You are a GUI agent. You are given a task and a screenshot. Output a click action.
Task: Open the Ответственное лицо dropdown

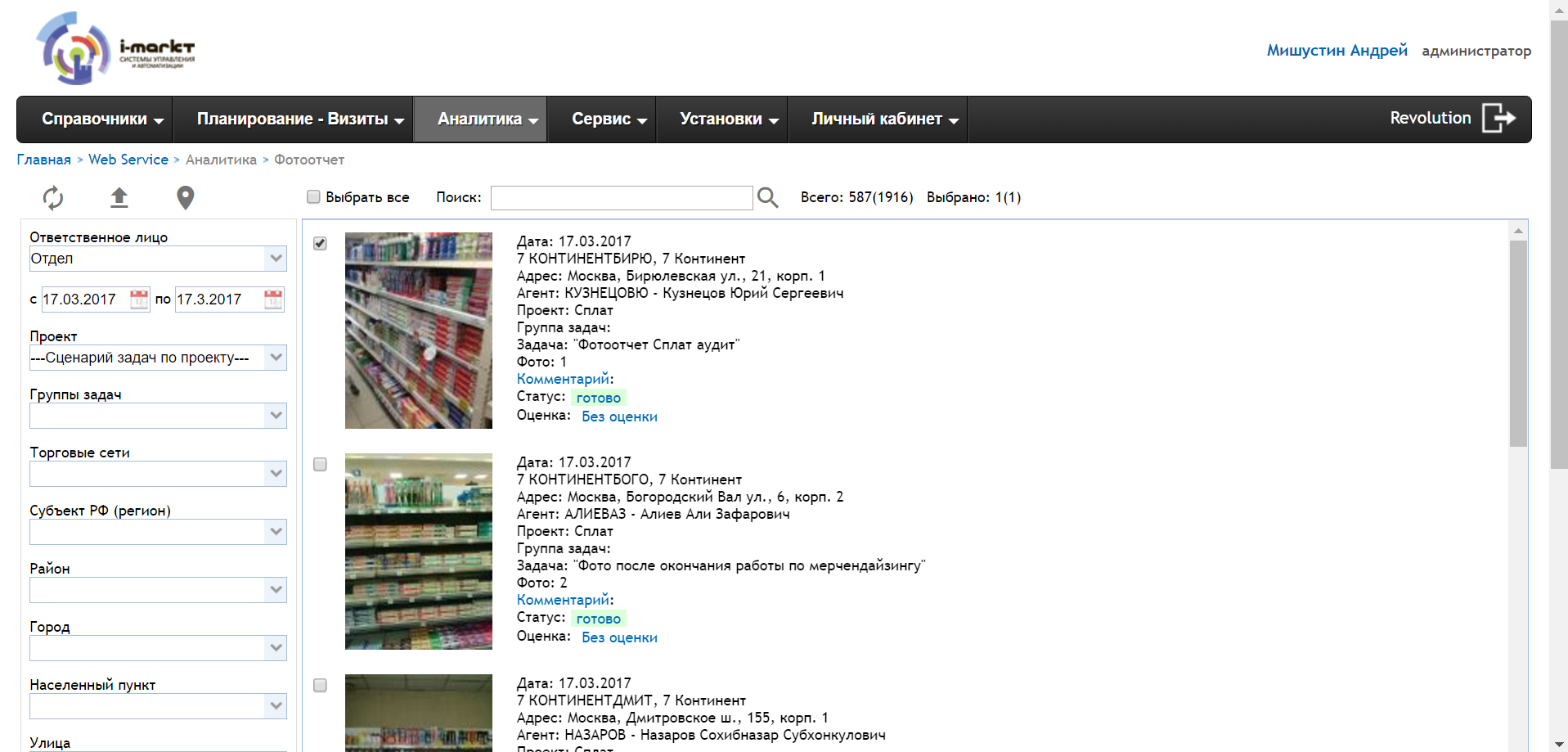[158, 259]
